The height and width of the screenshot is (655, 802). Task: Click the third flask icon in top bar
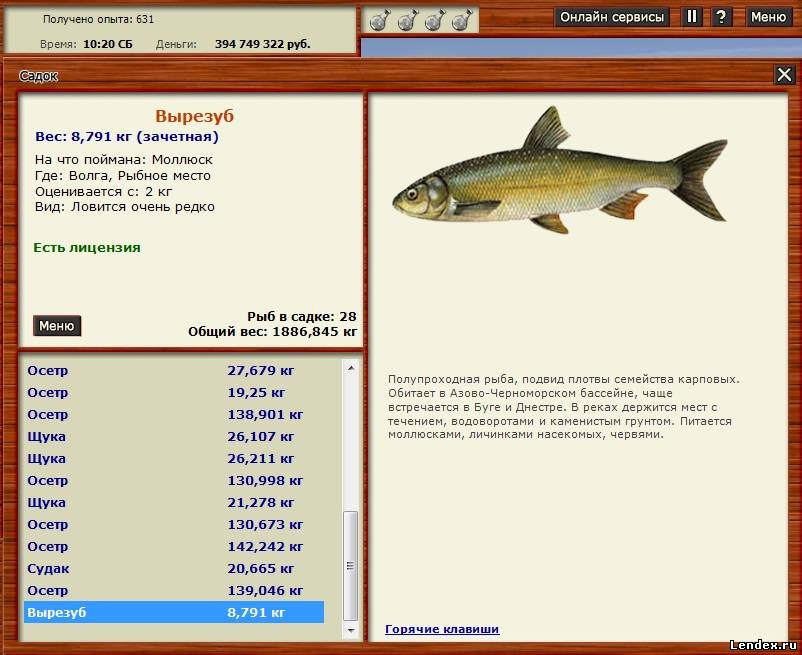coord(434,19)
